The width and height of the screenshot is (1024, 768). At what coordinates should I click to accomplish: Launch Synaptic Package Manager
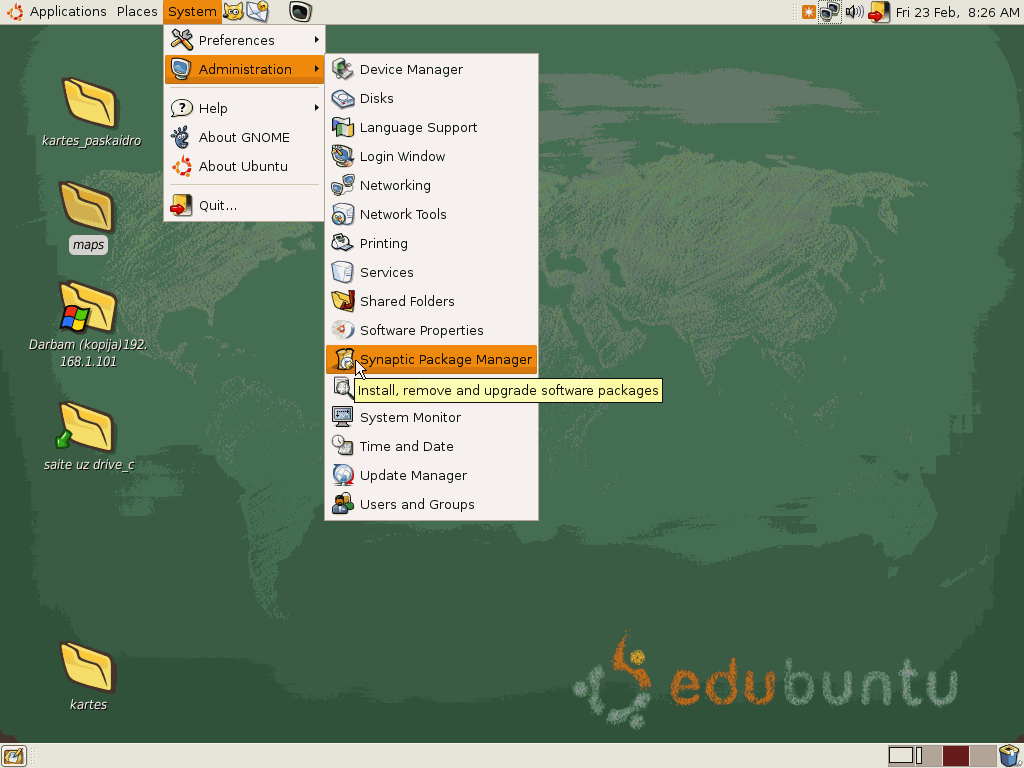(x=431, y=359)
